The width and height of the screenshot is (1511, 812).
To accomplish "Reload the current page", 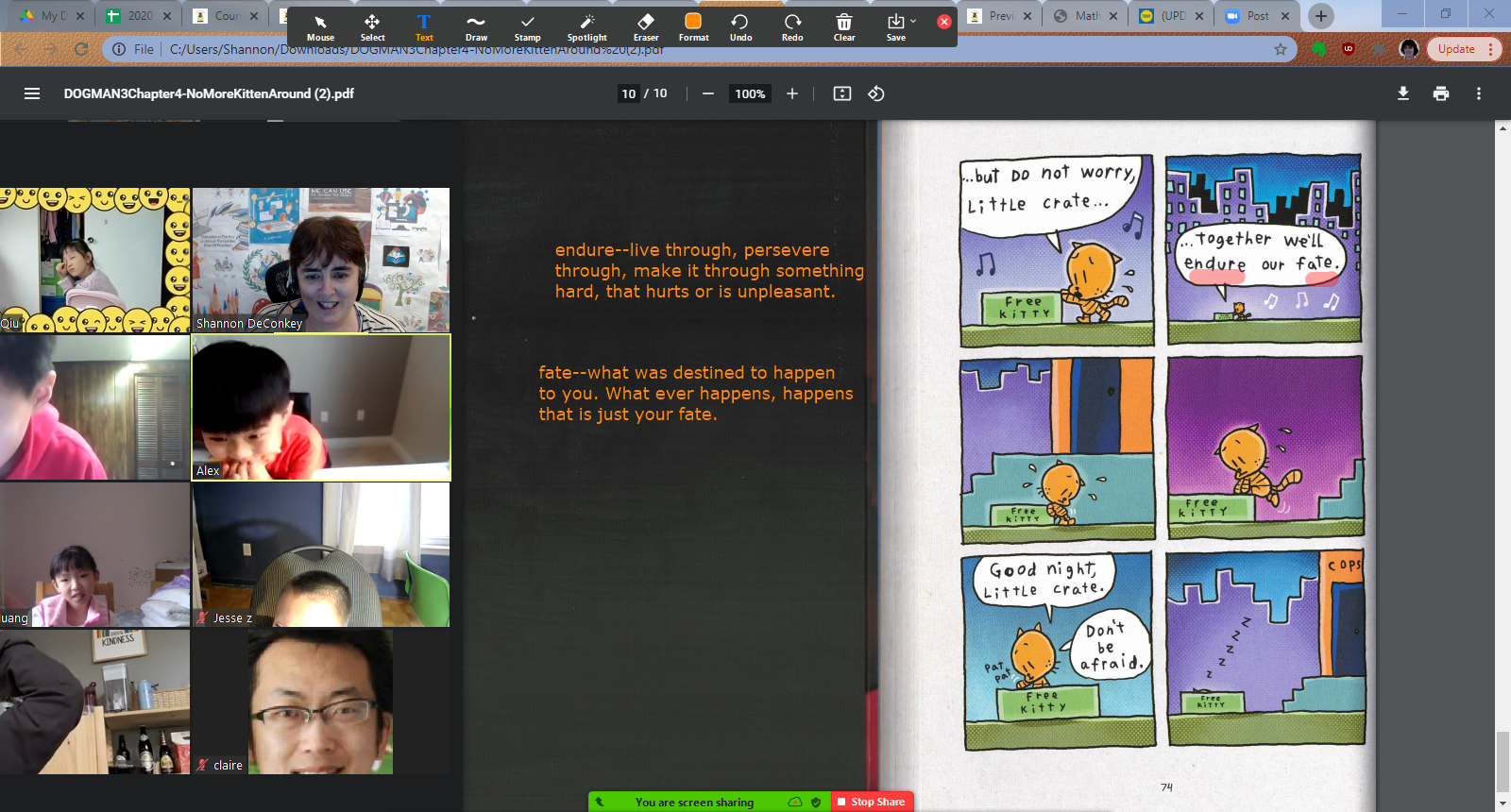I will pos(81,49).
